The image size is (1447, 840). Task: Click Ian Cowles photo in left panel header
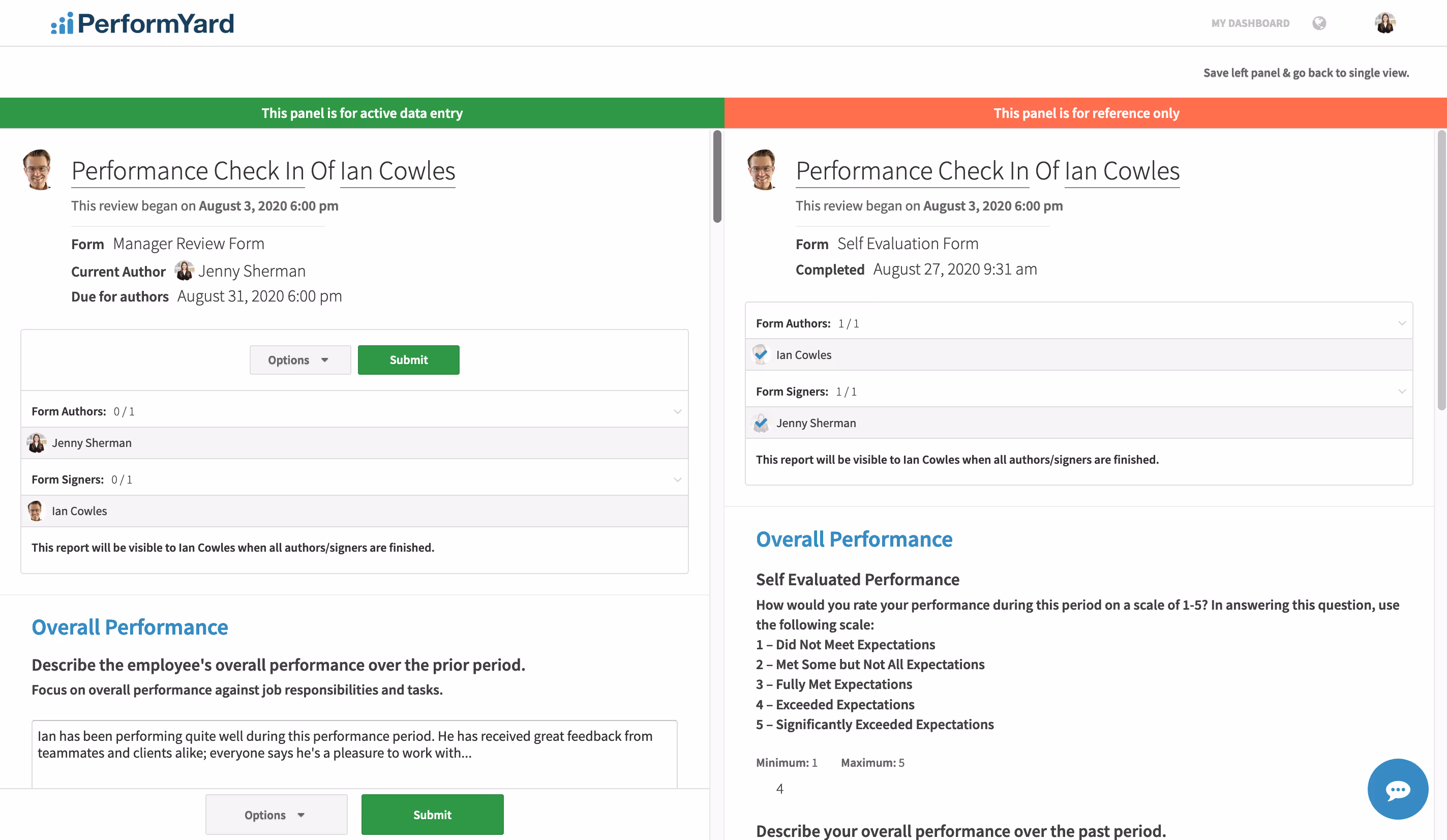(x=38, y=169)
